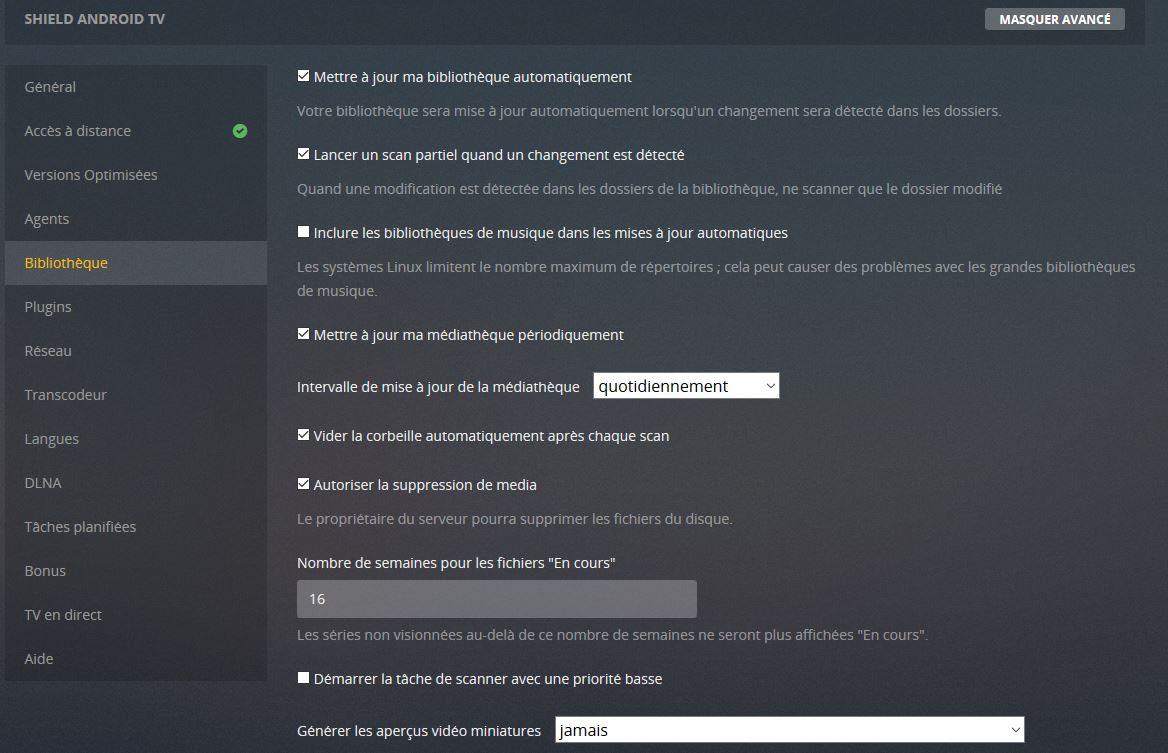Uncheck Vider la corbeille automatiquement checkbox
Image resolution: width=1168 pixels, height=753 pixels.
coord(303,434)
